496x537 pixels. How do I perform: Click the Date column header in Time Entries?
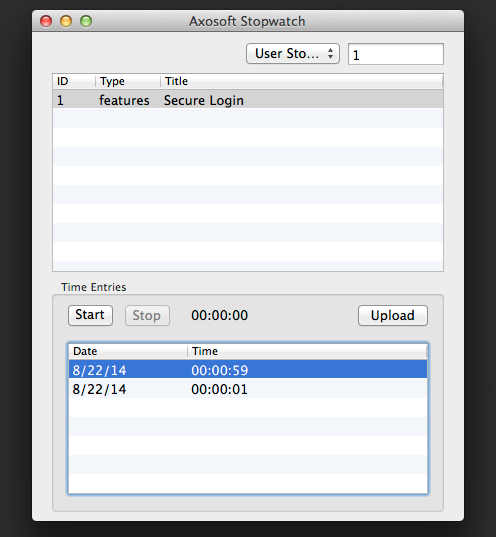128,351
